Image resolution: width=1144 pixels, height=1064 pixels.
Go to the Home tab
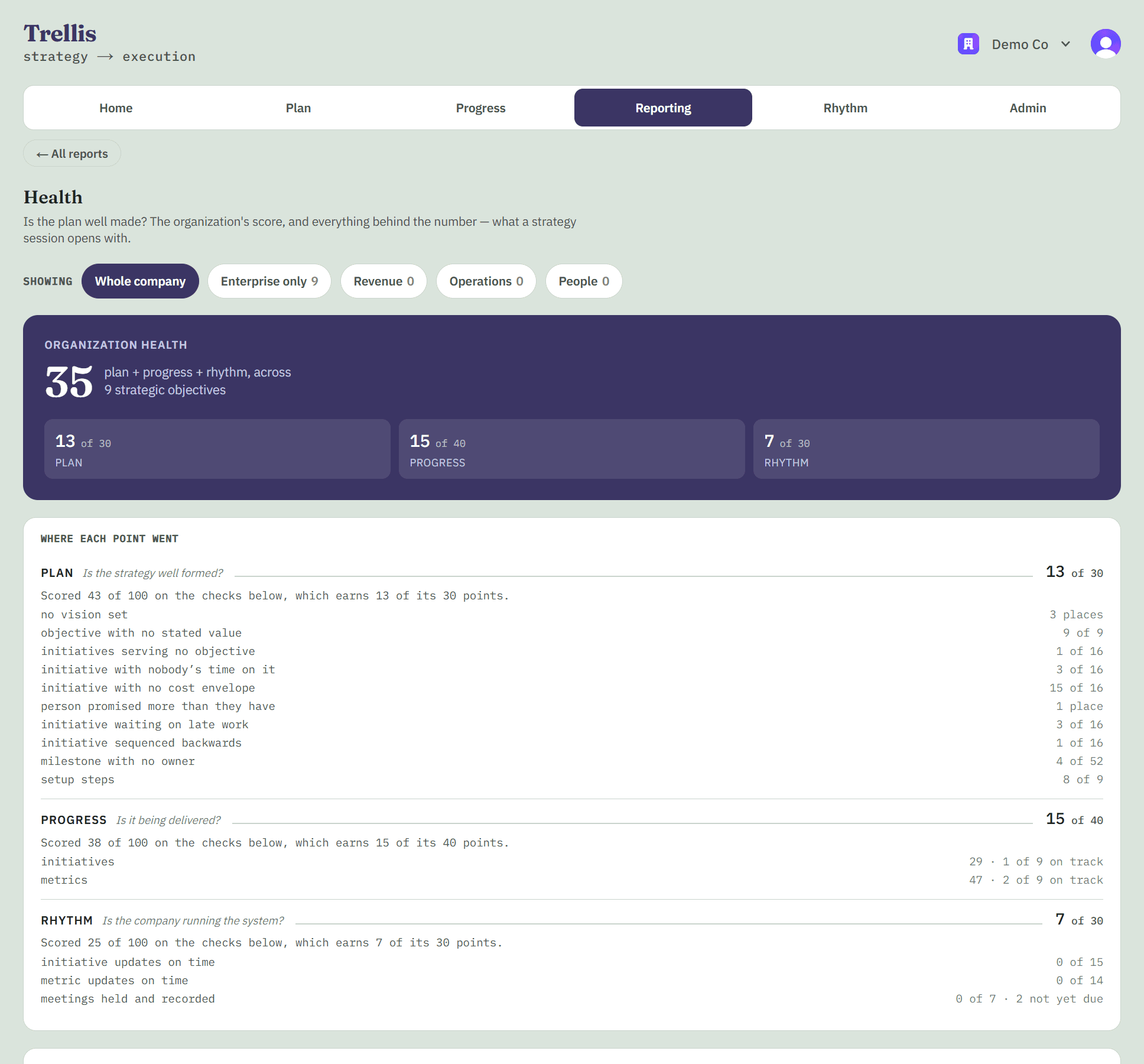pos(116,108)
